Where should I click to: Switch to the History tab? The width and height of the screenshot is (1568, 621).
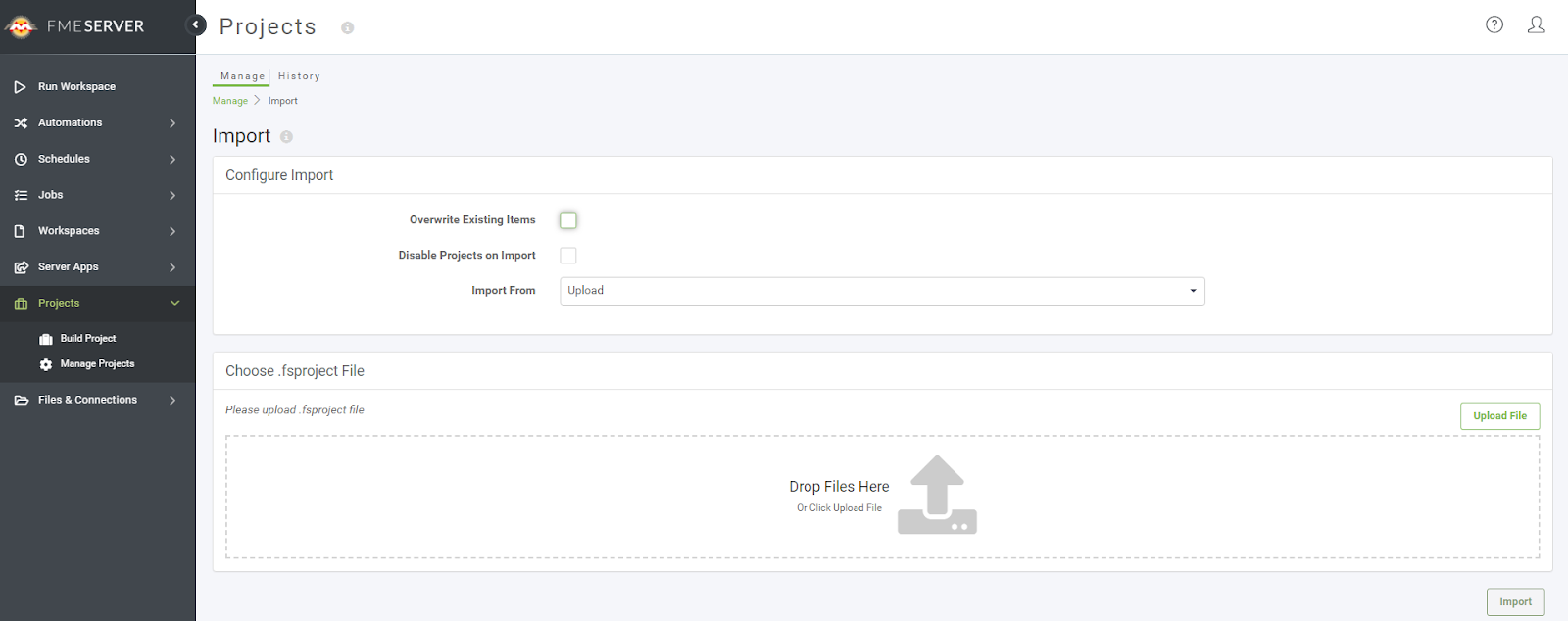point(299,76)
